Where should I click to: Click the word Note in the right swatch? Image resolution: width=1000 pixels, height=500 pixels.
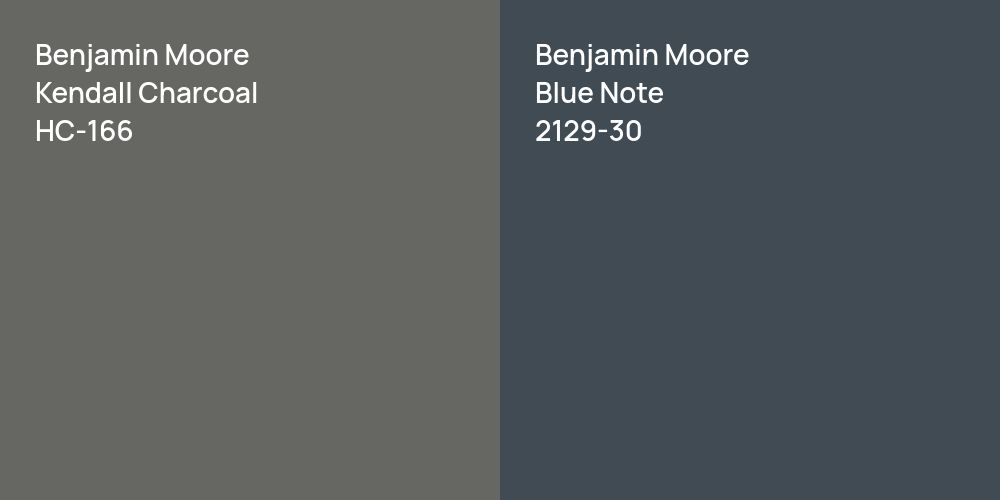pyautogui.click(x=631, y=93)
